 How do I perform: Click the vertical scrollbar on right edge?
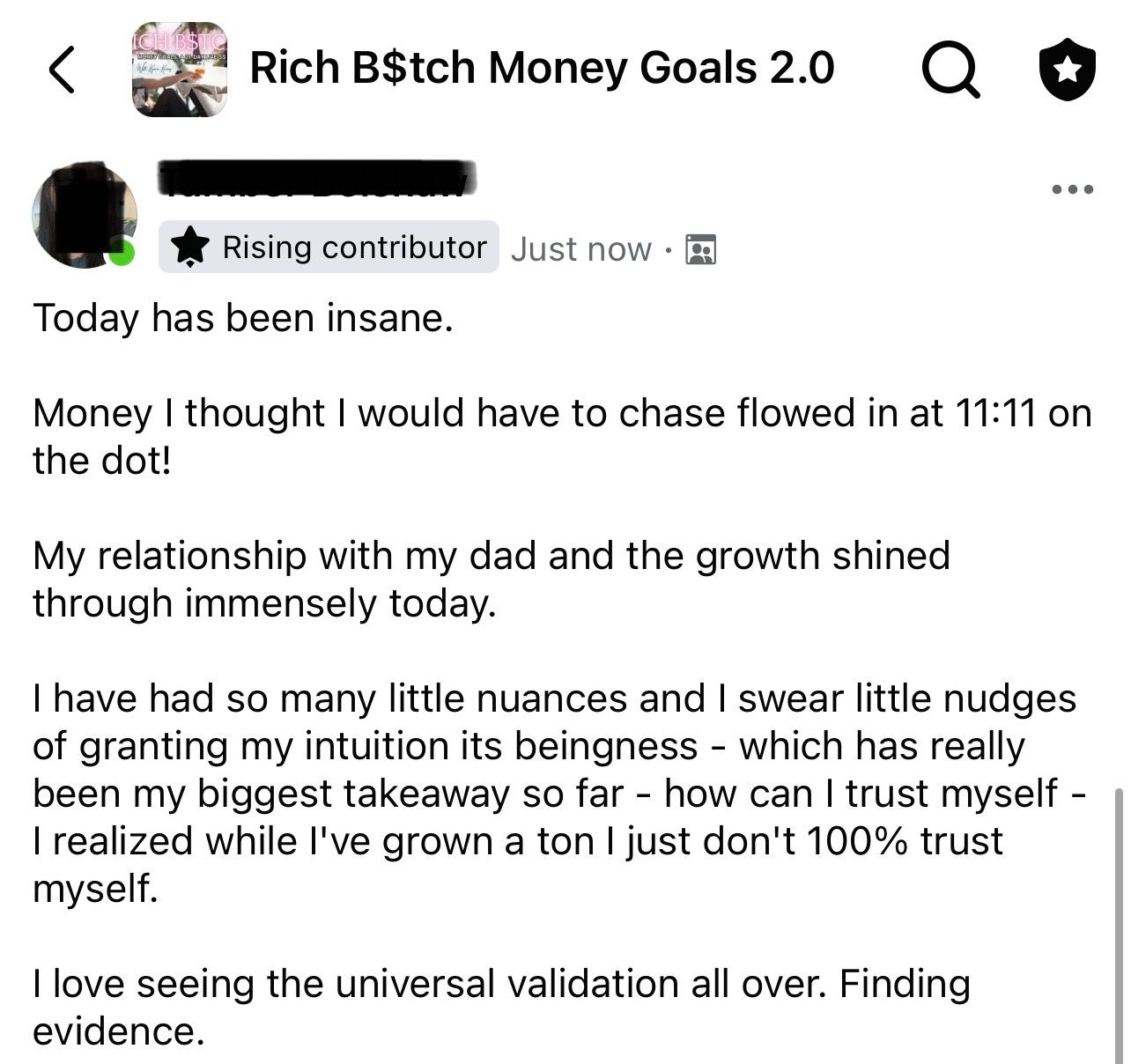click(x=1119, y=925)
